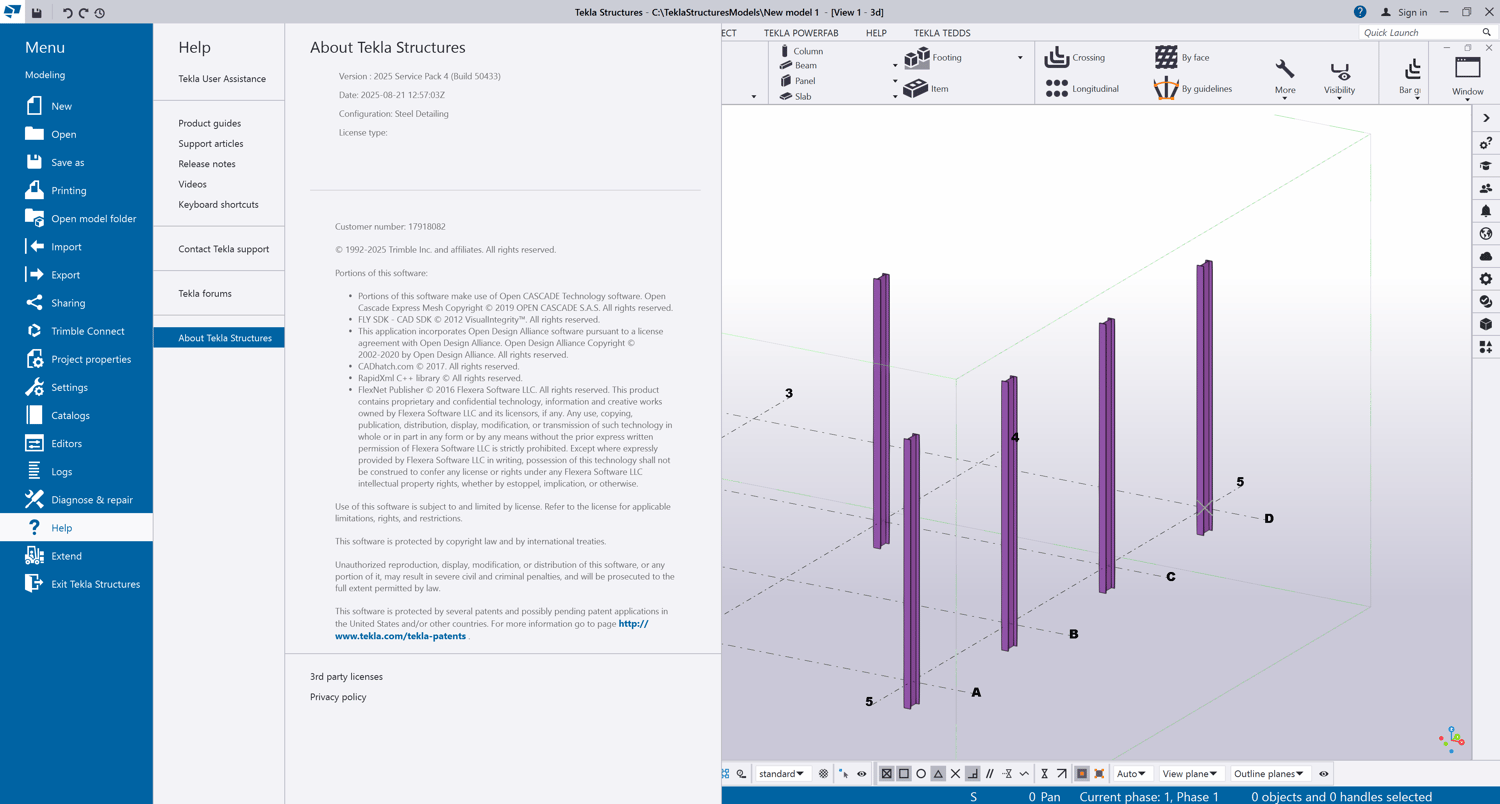Toggle the eye icon after Outline planes
This screenshot has height=804, width=1500.
[x=1324, y=774]
